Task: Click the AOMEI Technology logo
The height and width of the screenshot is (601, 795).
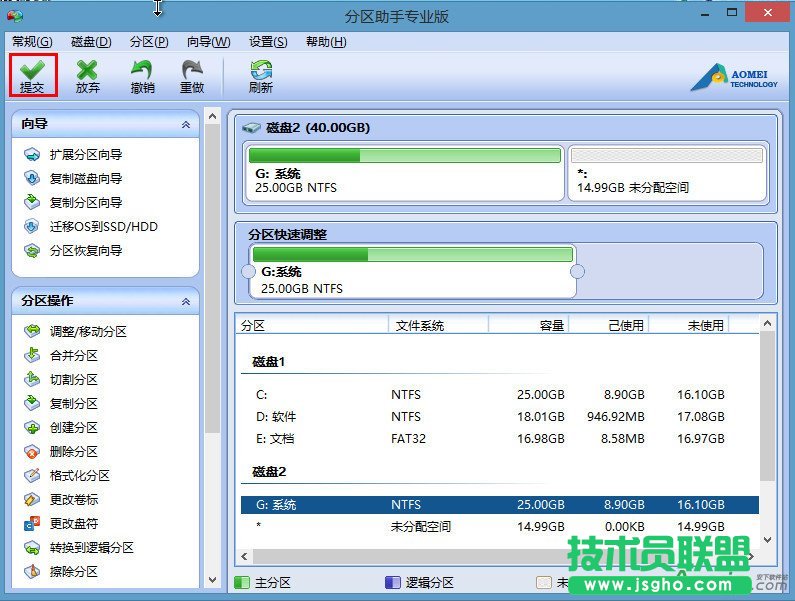Action: click(734, 78)
